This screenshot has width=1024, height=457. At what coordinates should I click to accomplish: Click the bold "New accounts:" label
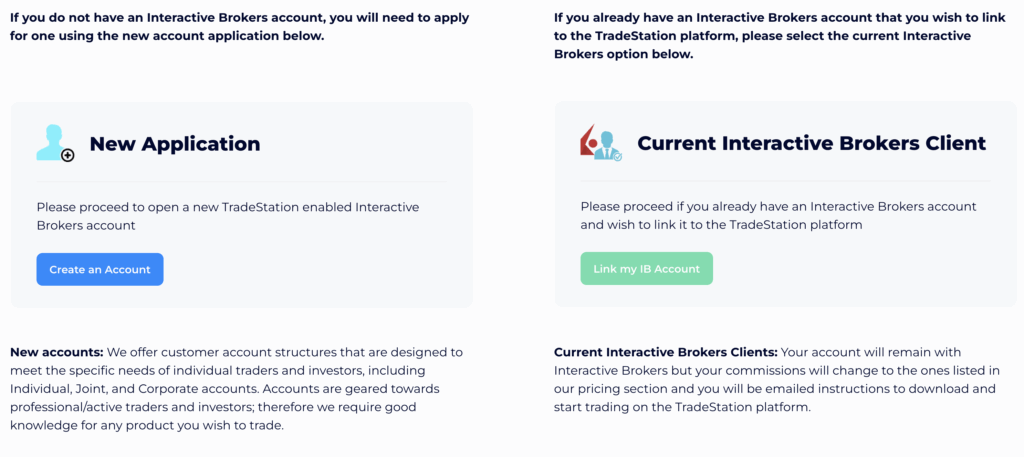(56, 352)
